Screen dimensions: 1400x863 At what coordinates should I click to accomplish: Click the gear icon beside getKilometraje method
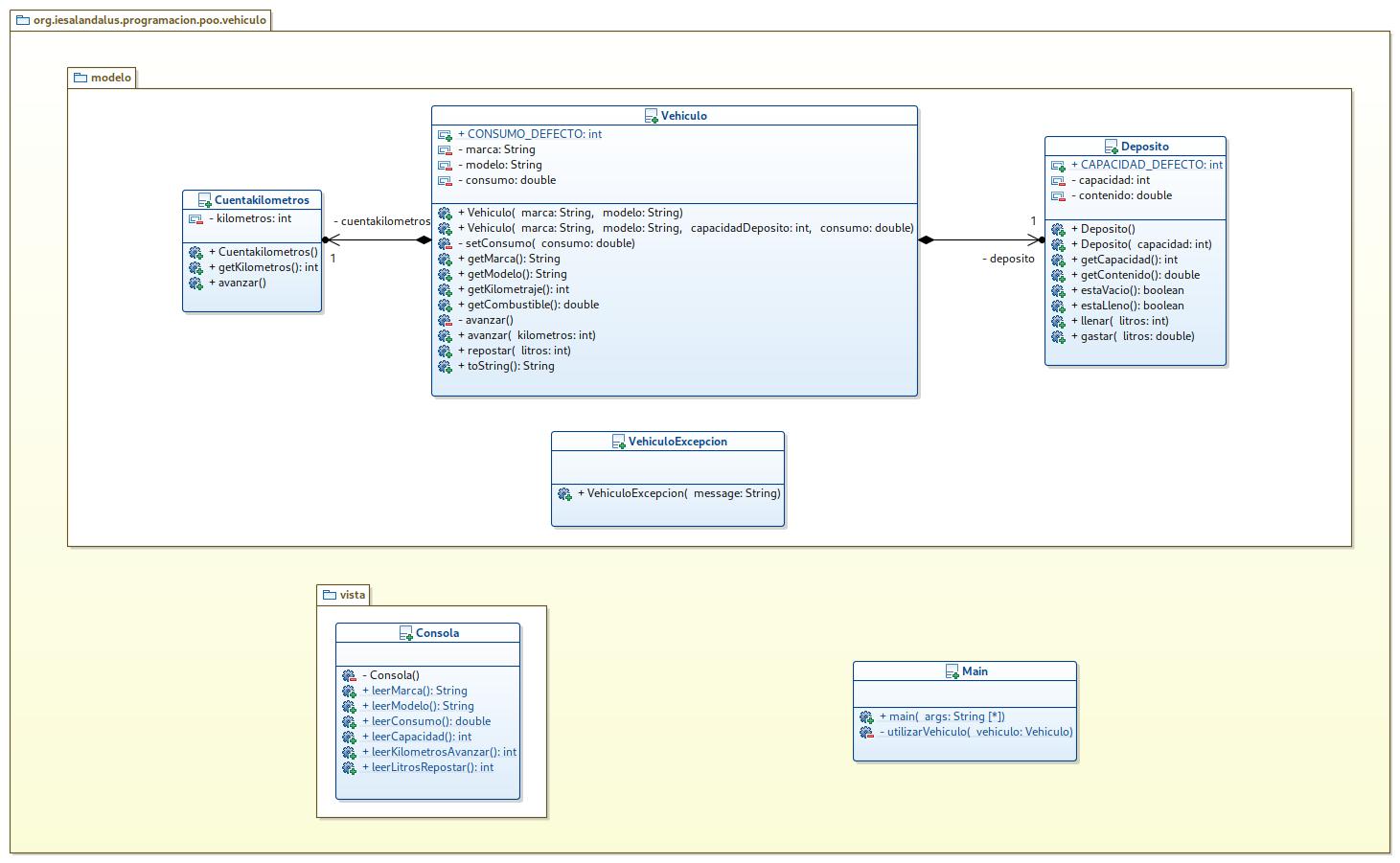445,290
